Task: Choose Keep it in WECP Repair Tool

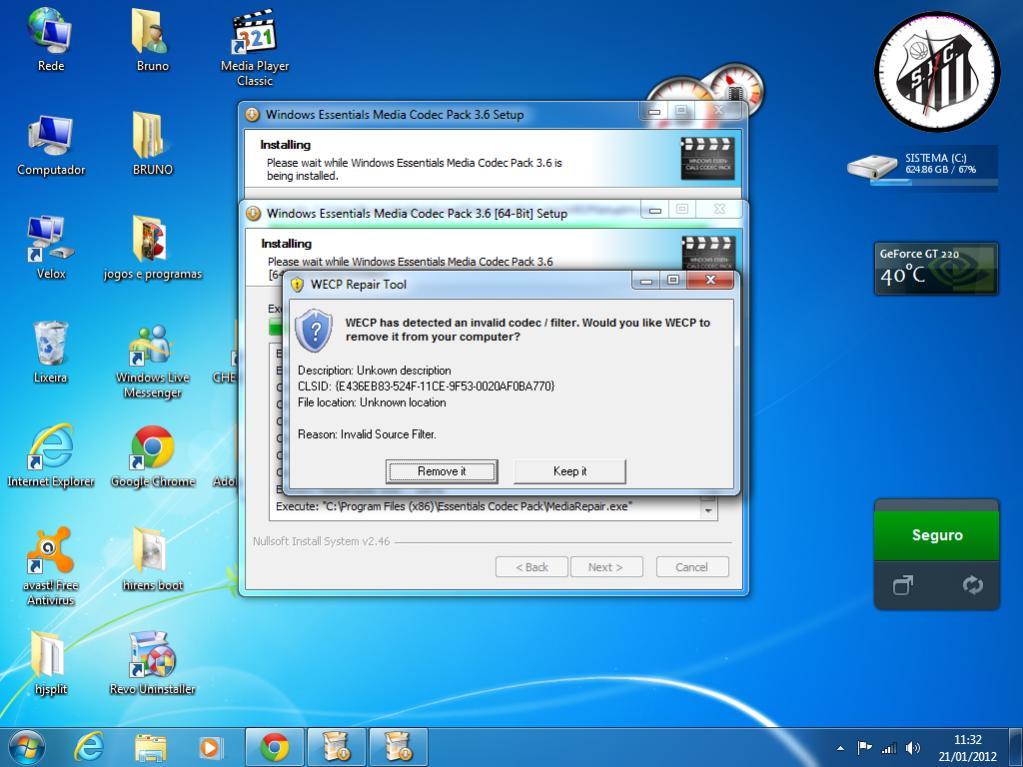Action: (570, 471)
